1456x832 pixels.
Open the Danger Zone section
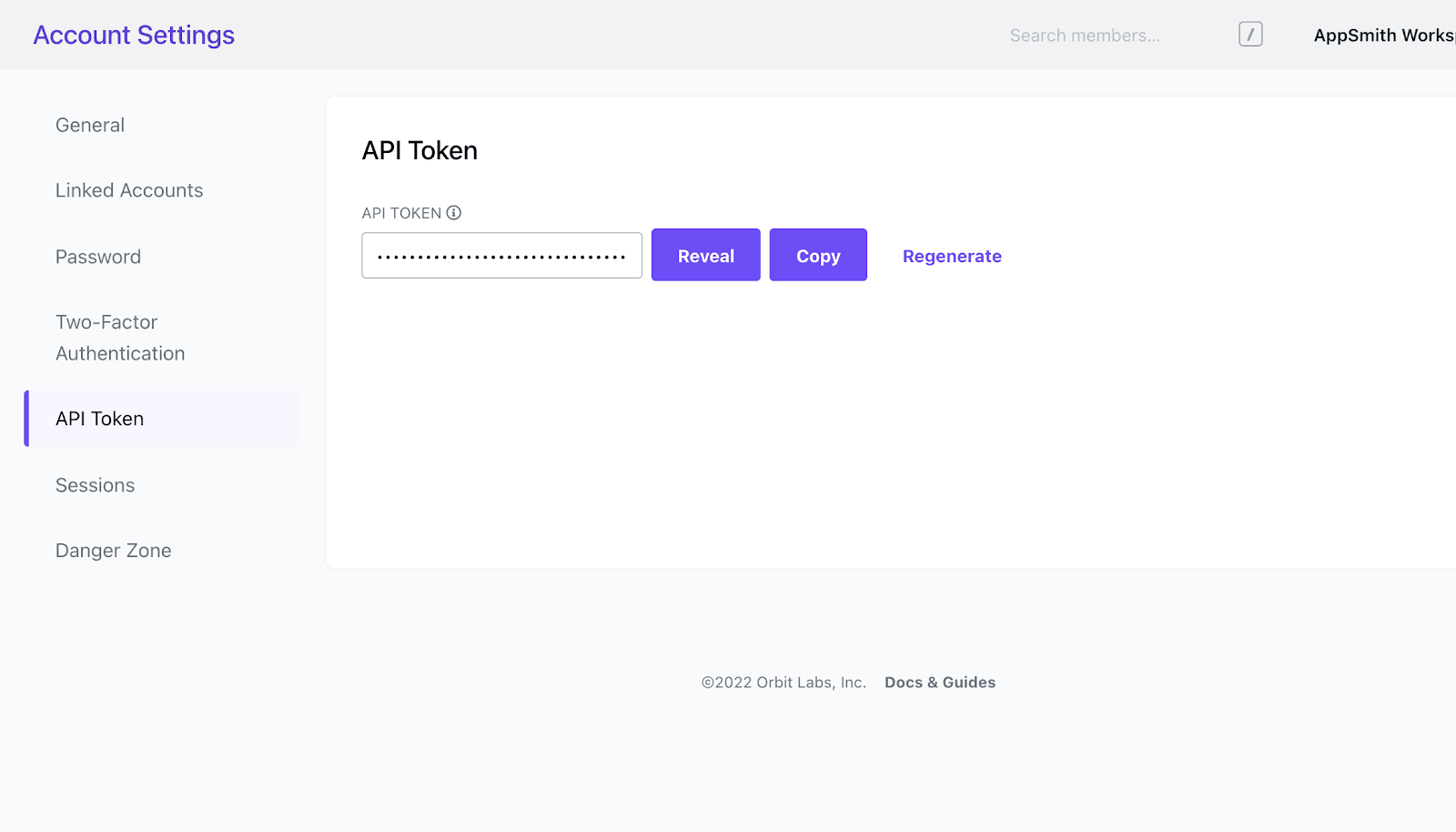coord(114,551)
